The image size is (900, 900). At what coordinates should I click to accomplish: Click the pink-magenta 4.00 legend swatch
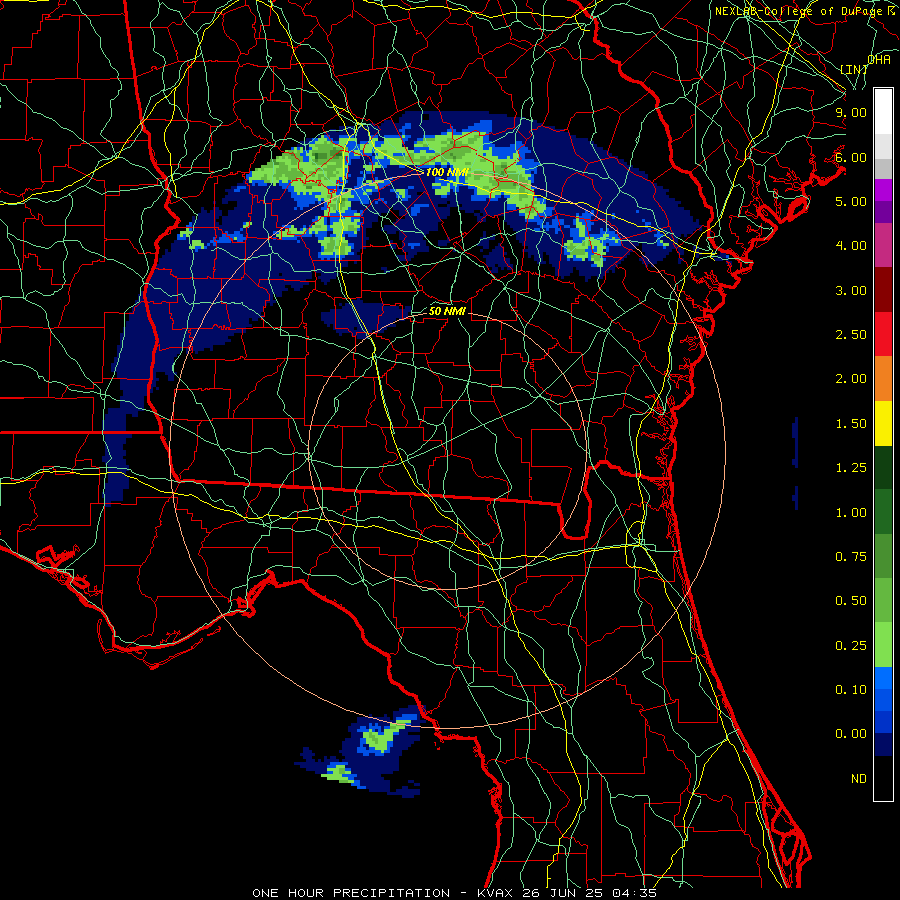point(883,245)
